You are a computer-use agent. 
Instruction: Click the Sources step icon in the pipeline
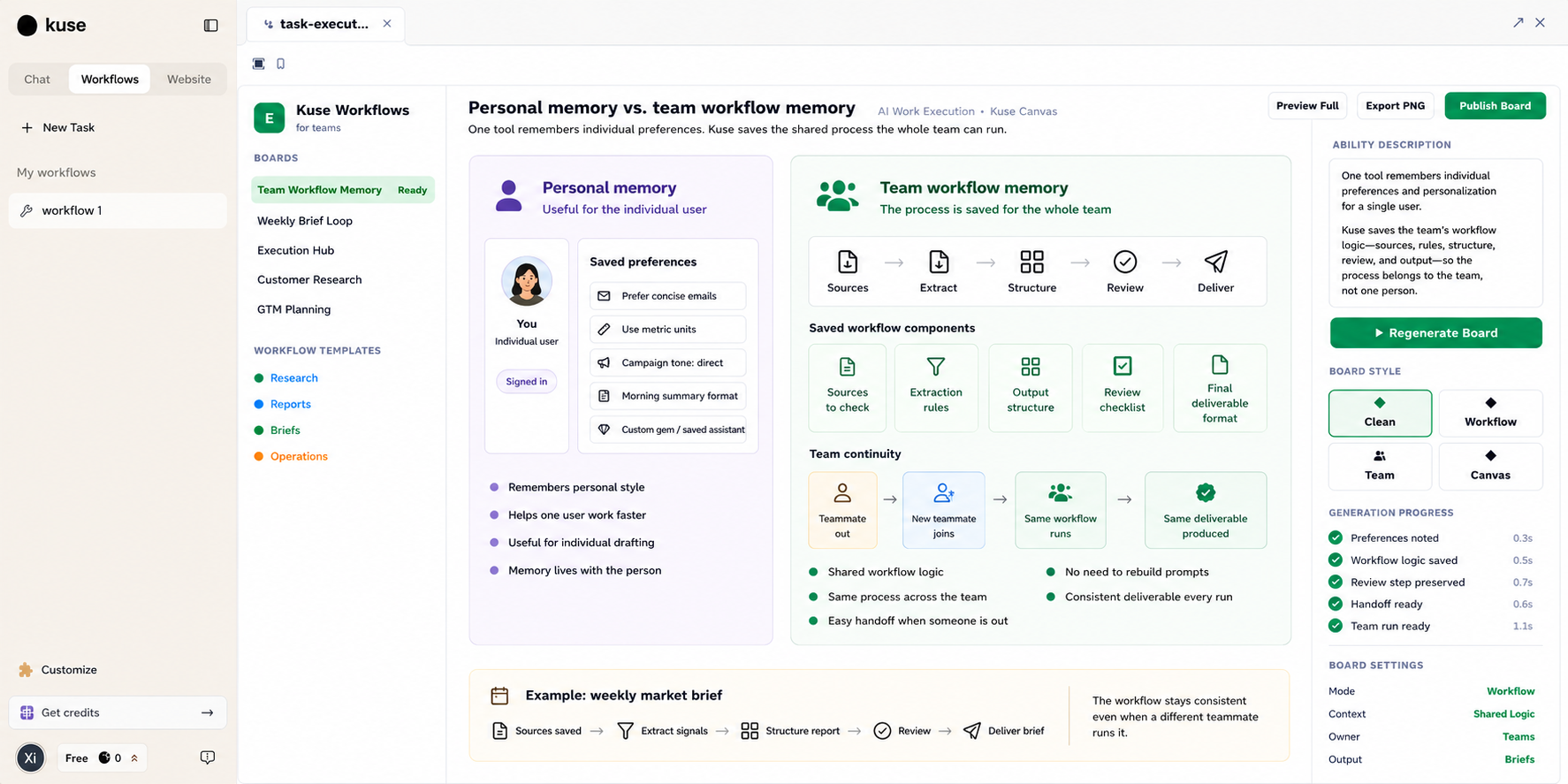(x=848, y=262)
